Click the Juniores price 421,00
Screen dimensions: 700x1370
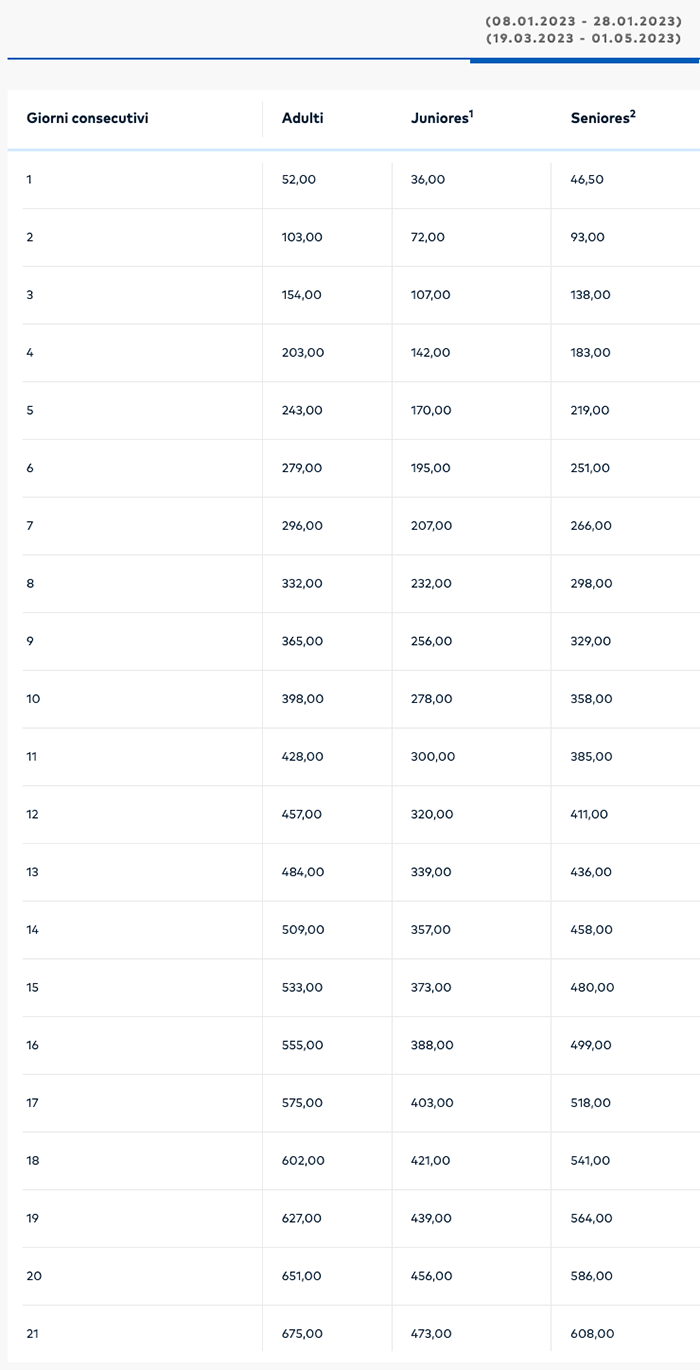click(431, 1161)
